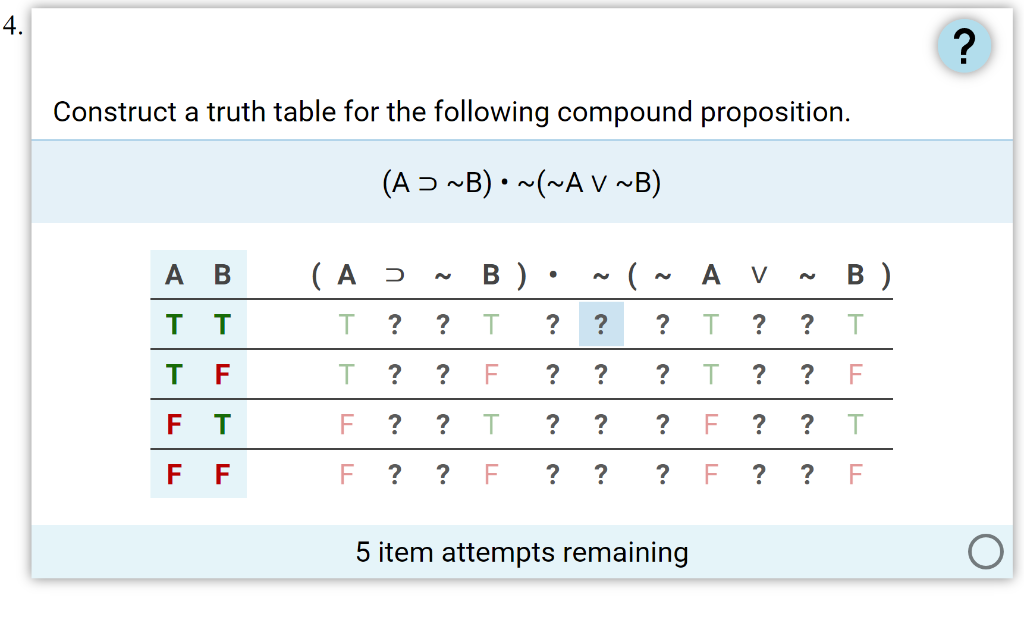Click the ? under the dot operator in row F F
This screenshot has width=1024, height=623.
tap(553, 474)
